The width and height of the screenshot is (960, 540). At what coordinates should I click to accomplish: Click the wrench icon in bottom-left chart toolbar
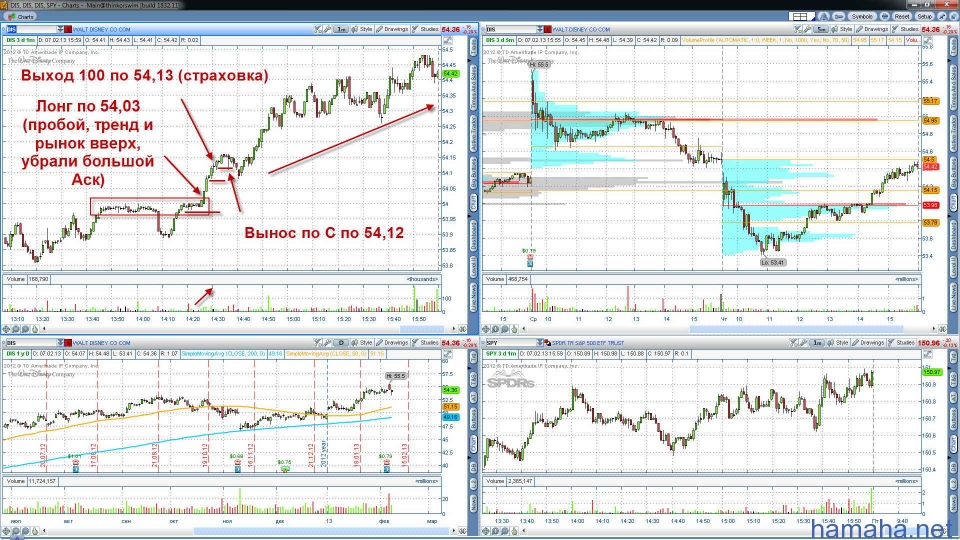pyautogui.click(x=328, y=343)
